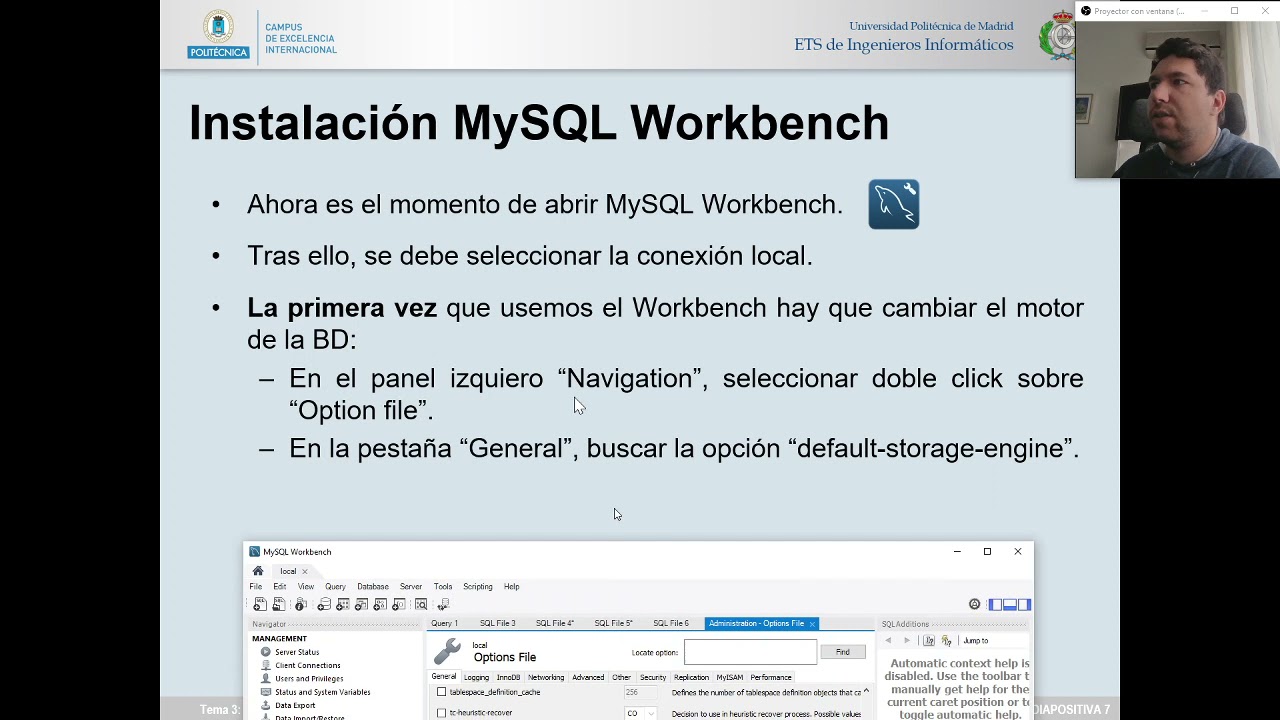Switch to the Query 1 tab
Screen dimensions: 1280x720
[x=445, y=623]
